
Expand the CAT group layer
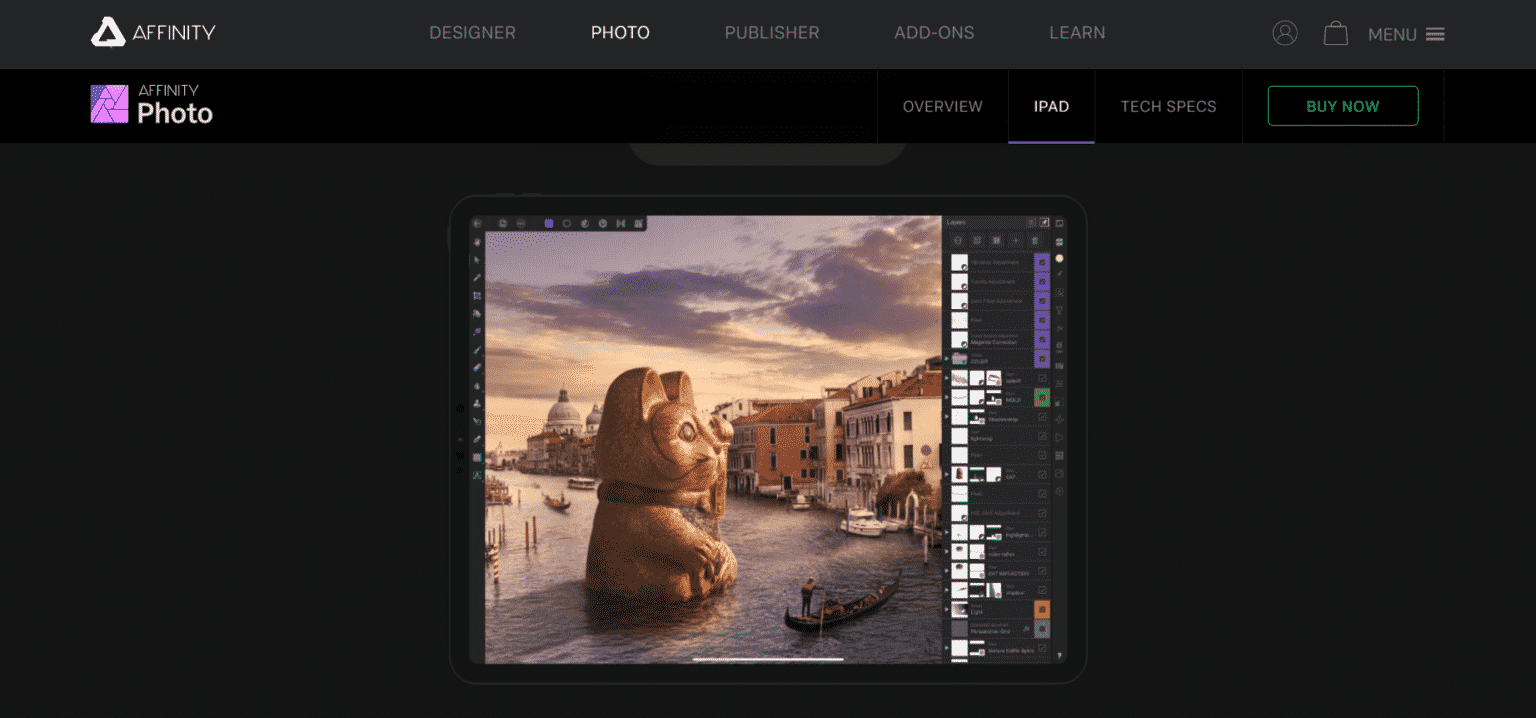coord(946,474)
